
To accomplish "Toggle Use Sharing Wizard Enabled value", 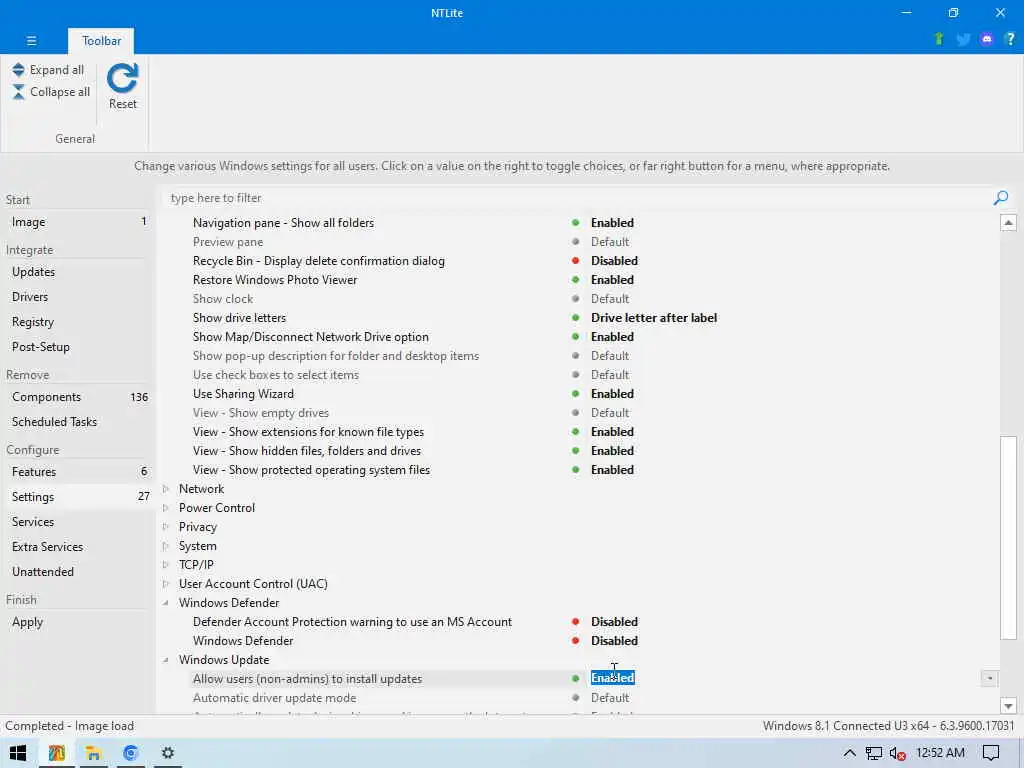I will pos(612,394).
